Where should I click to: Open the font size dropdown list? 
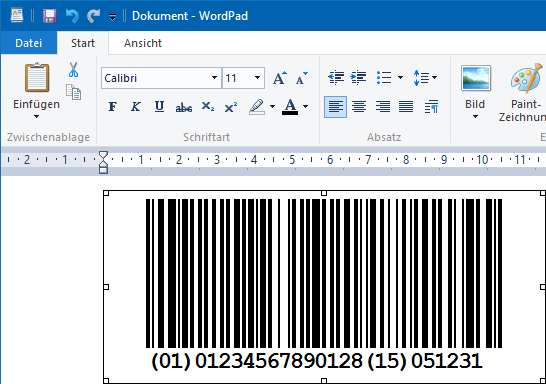click(257, 78)
